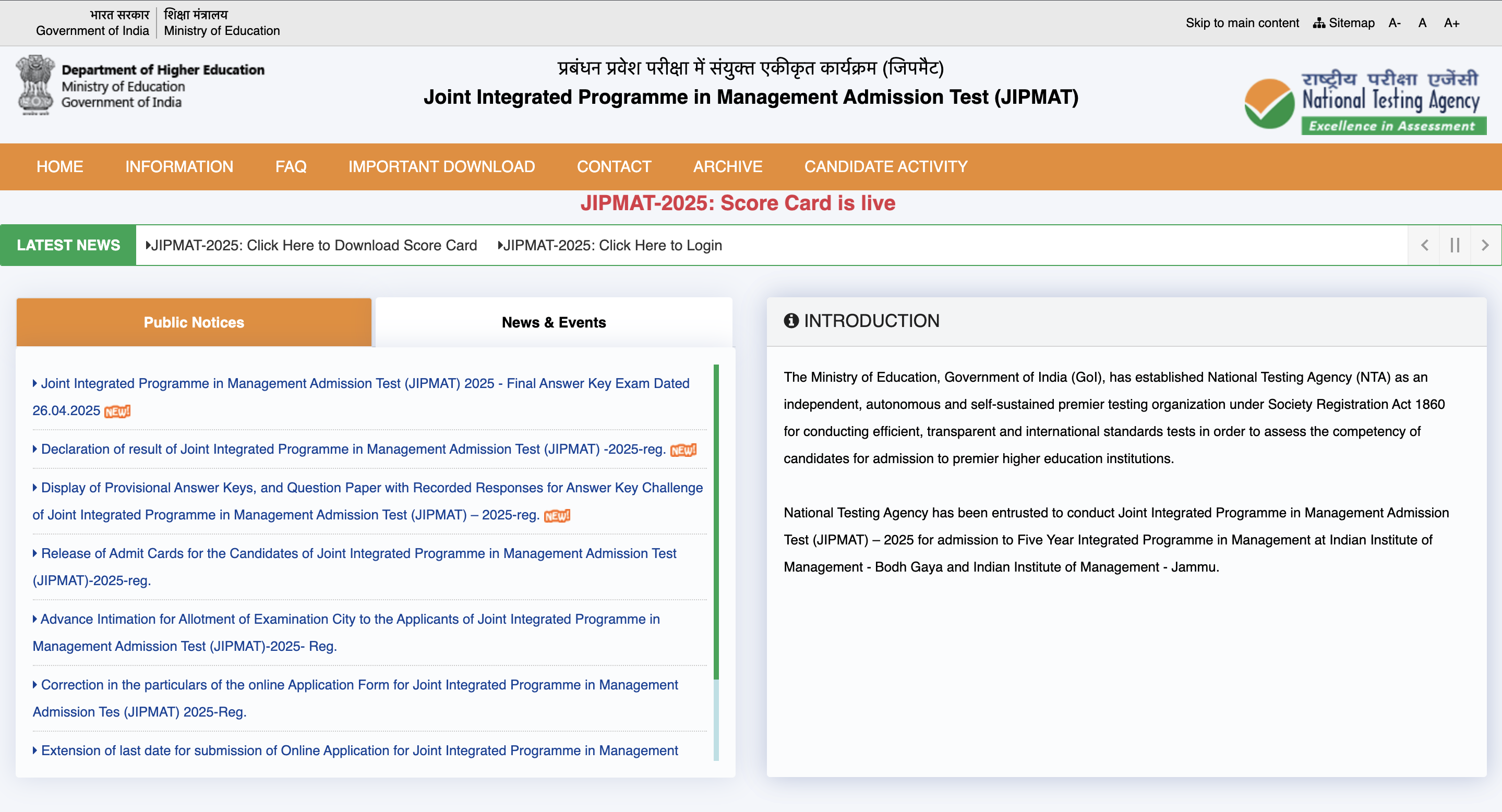Open Extension of last date notice
The height and width of the screenshot is (812, 1502).
click(x=355, y=750)
